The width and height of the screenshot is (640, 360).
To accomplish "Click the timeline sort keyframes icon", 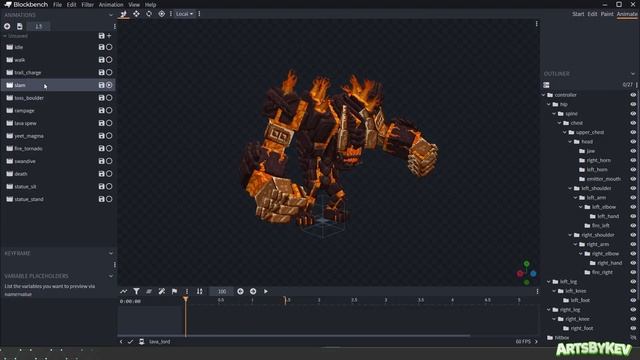I will point(199,291).
